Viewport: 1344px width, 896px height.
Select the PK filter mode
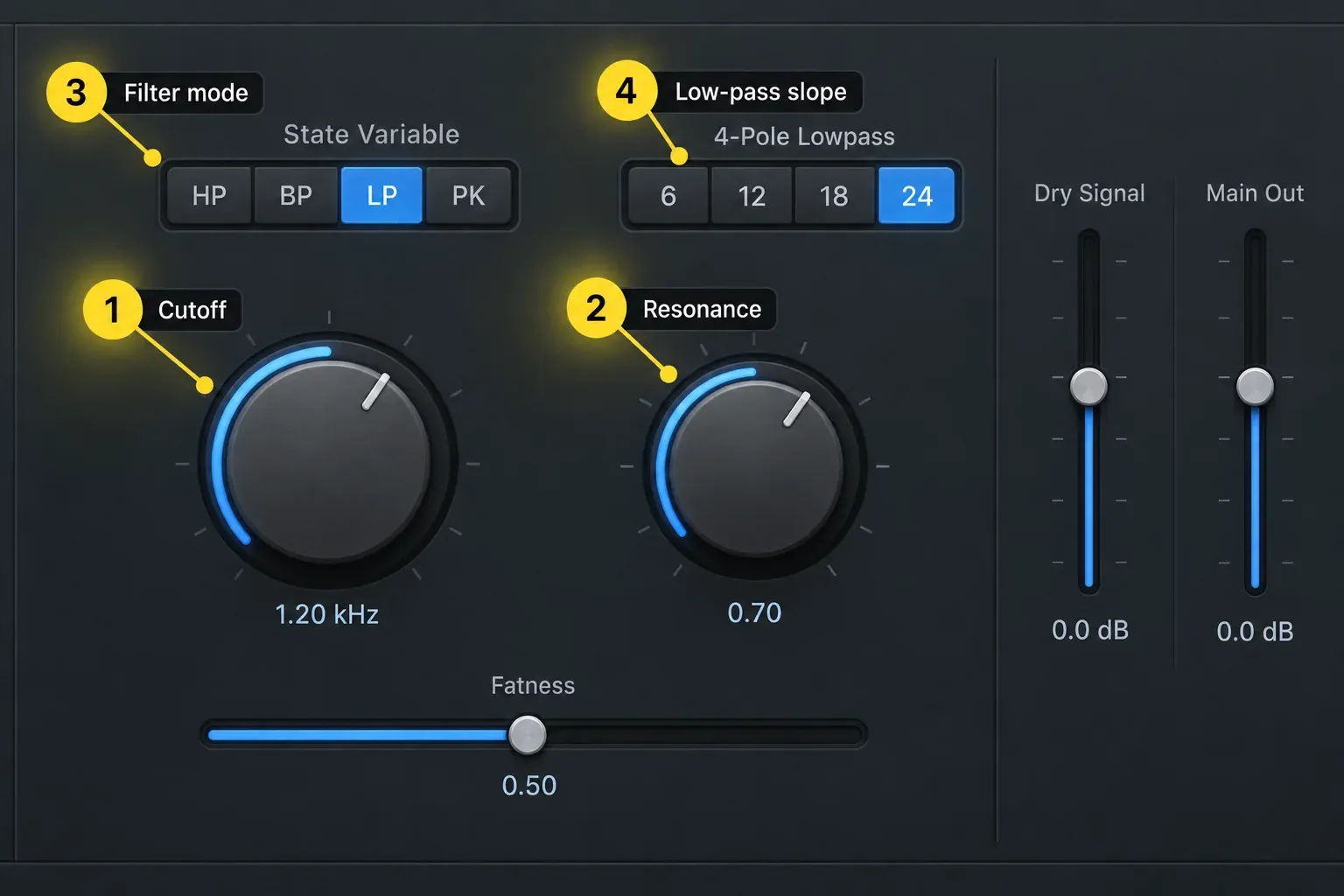pos(468,195)
